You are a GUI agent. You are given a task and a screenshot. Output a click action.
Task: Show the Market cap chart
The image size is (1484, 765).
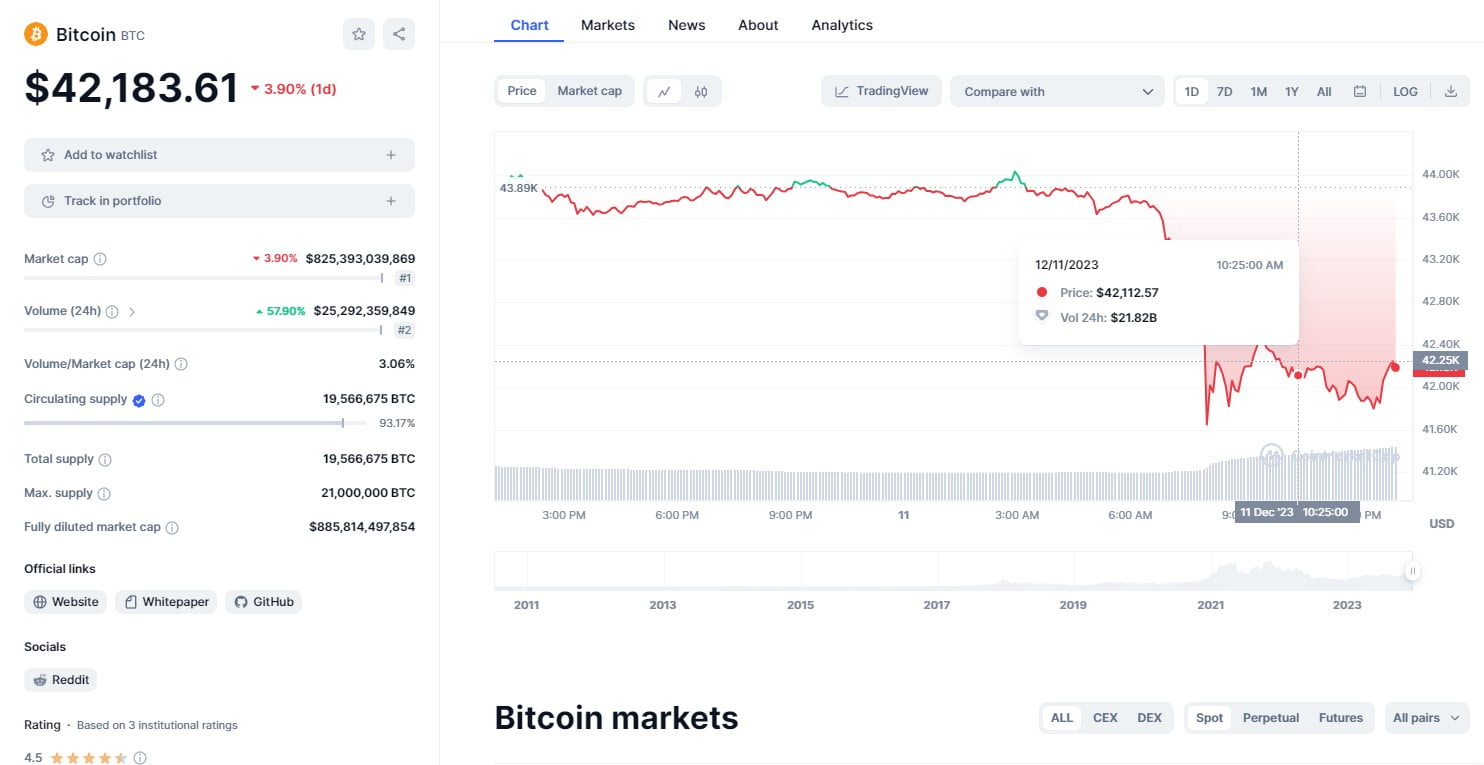coord(590,91)
